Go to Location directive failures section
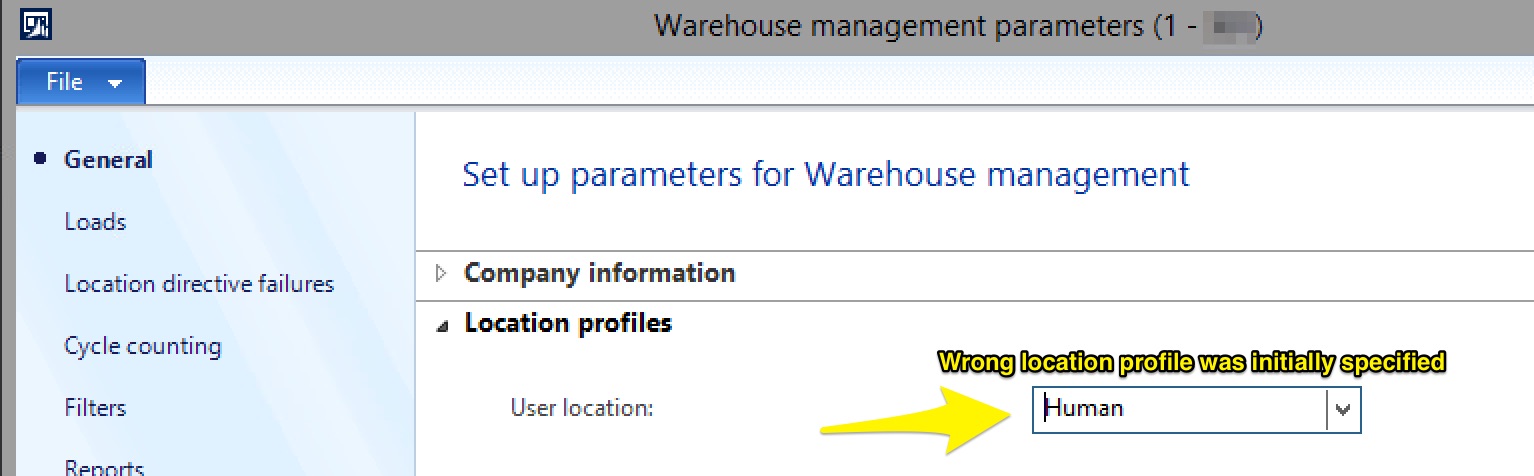This screenshot has width=1534, height=476. coord(199,283)
